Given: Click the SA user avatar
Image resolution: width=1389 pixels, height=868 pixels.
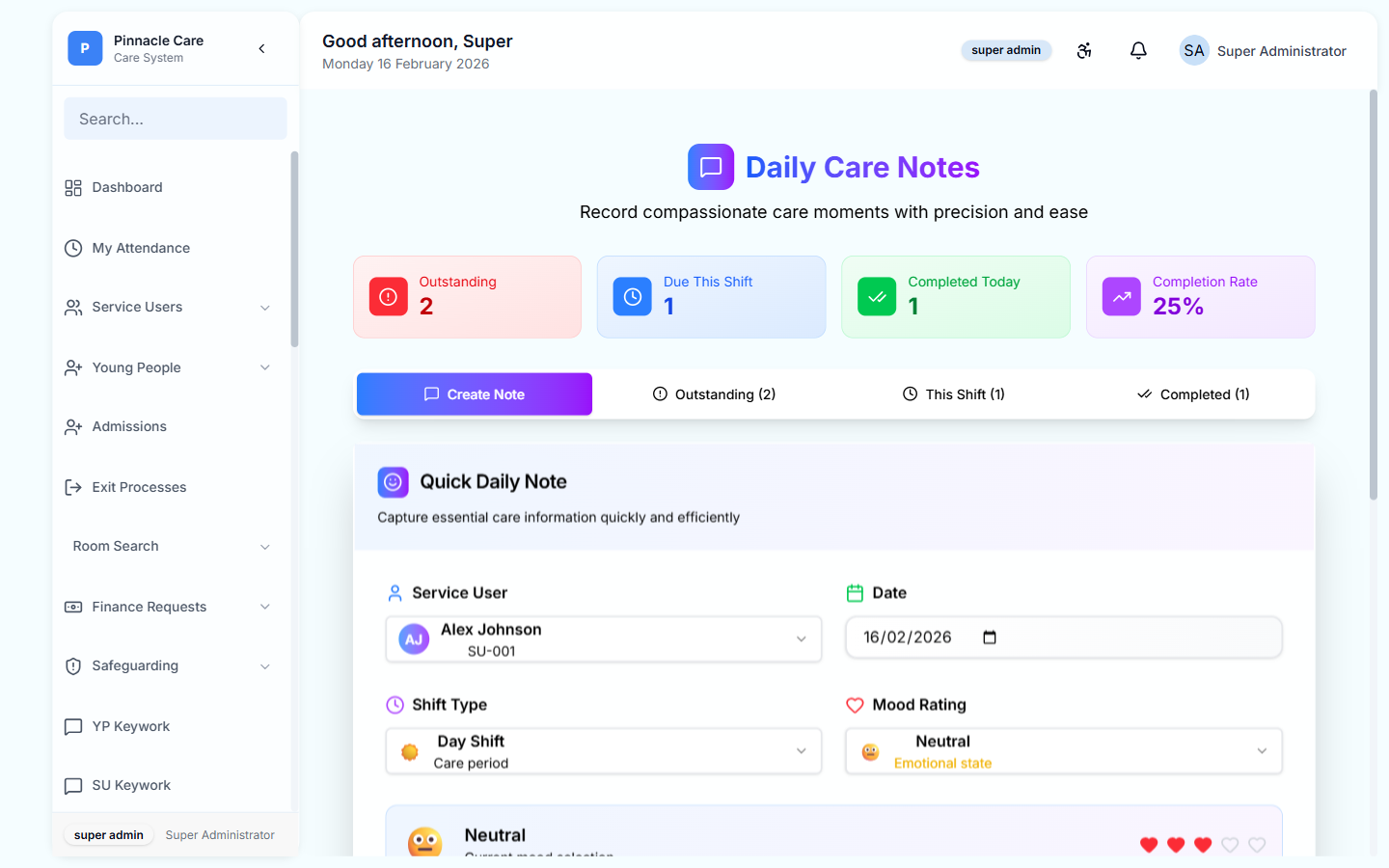Looking at the screenshot, I should 1194,50.
